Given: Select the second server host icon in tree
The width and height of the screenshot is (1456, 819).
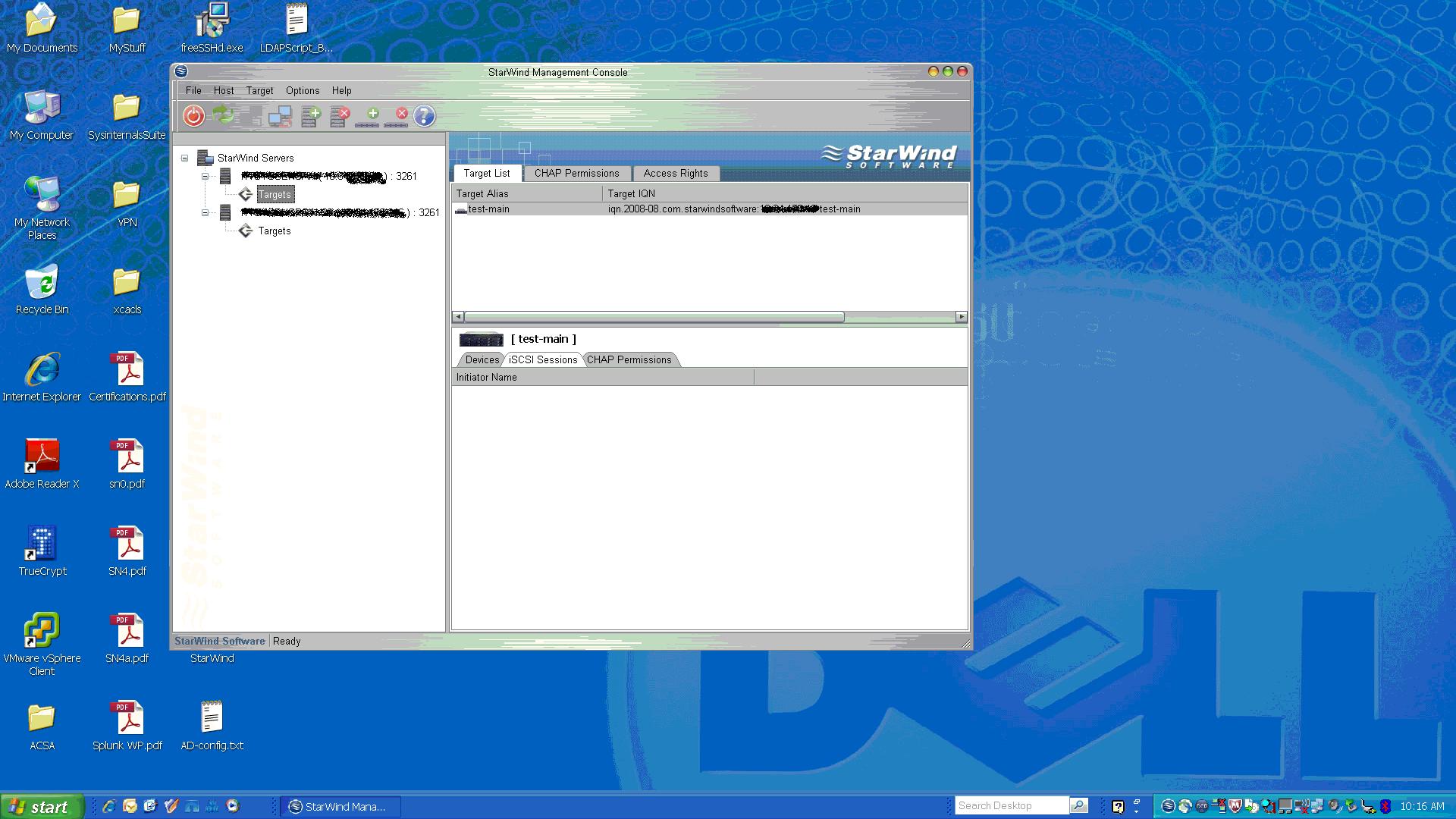Looking at the screenshot, I should point(225,212).
